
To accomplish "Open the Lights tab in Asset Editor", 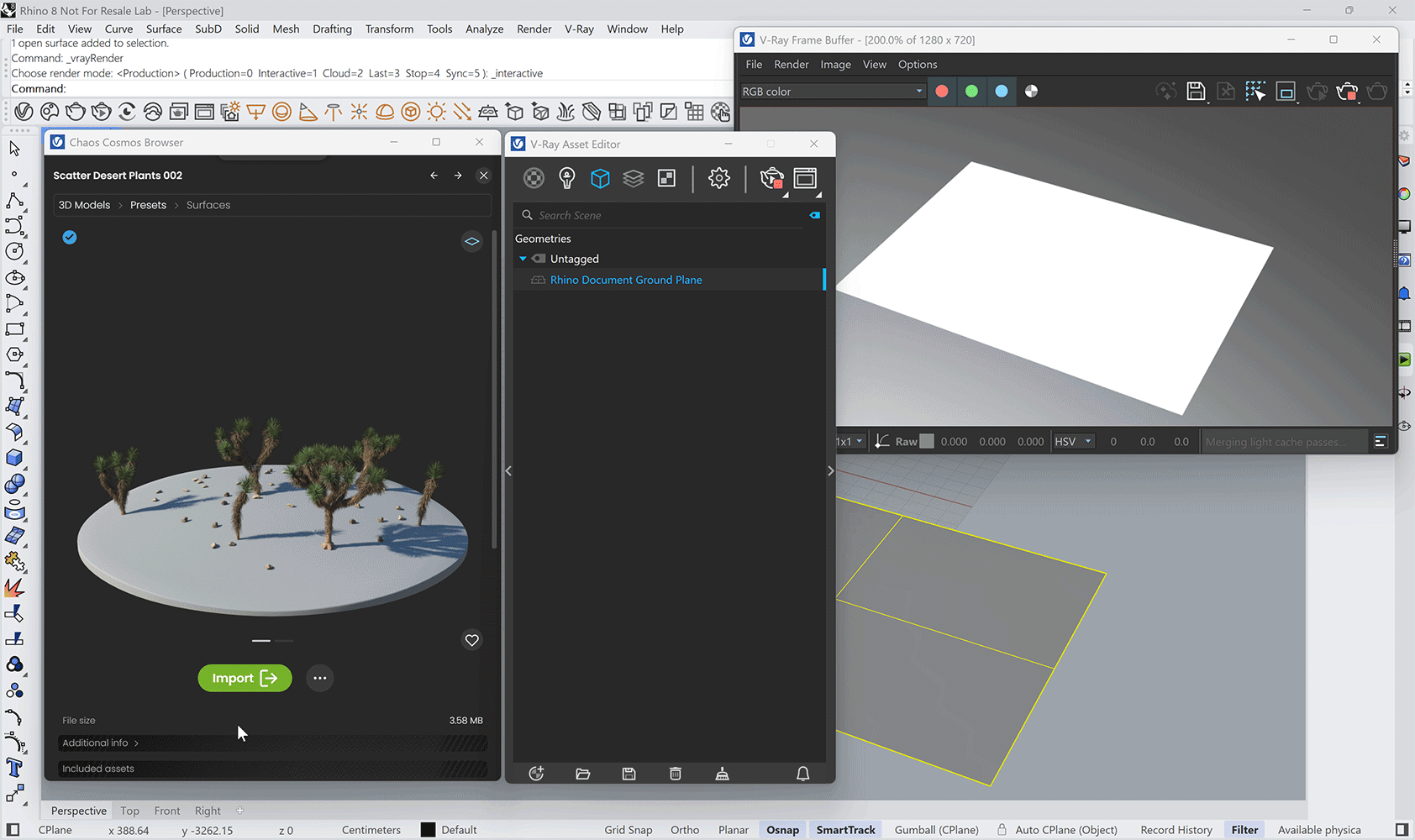I will (567, 178).
